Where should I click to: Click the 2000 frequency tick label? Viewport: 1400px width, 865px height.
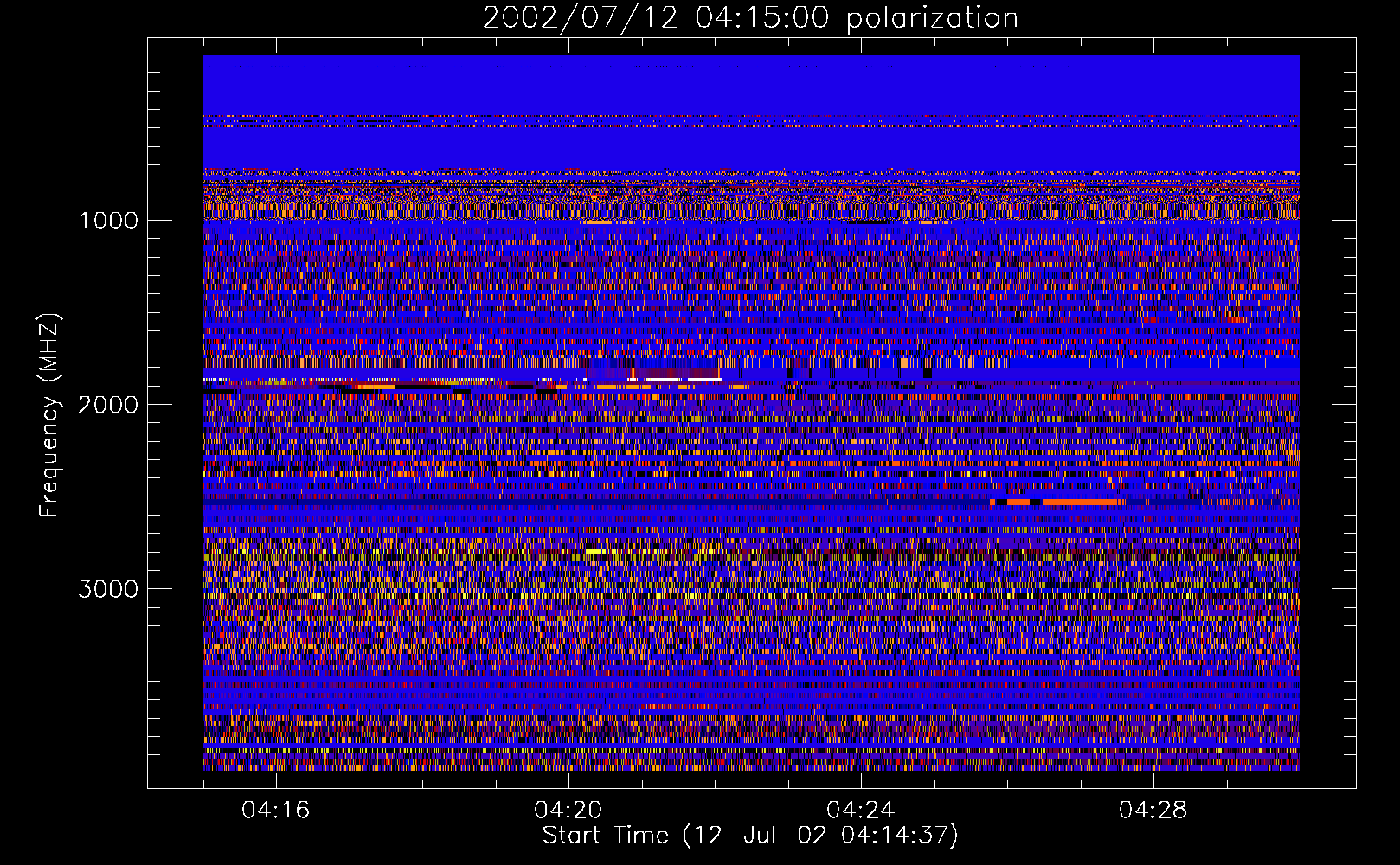(x=108, y=405)
